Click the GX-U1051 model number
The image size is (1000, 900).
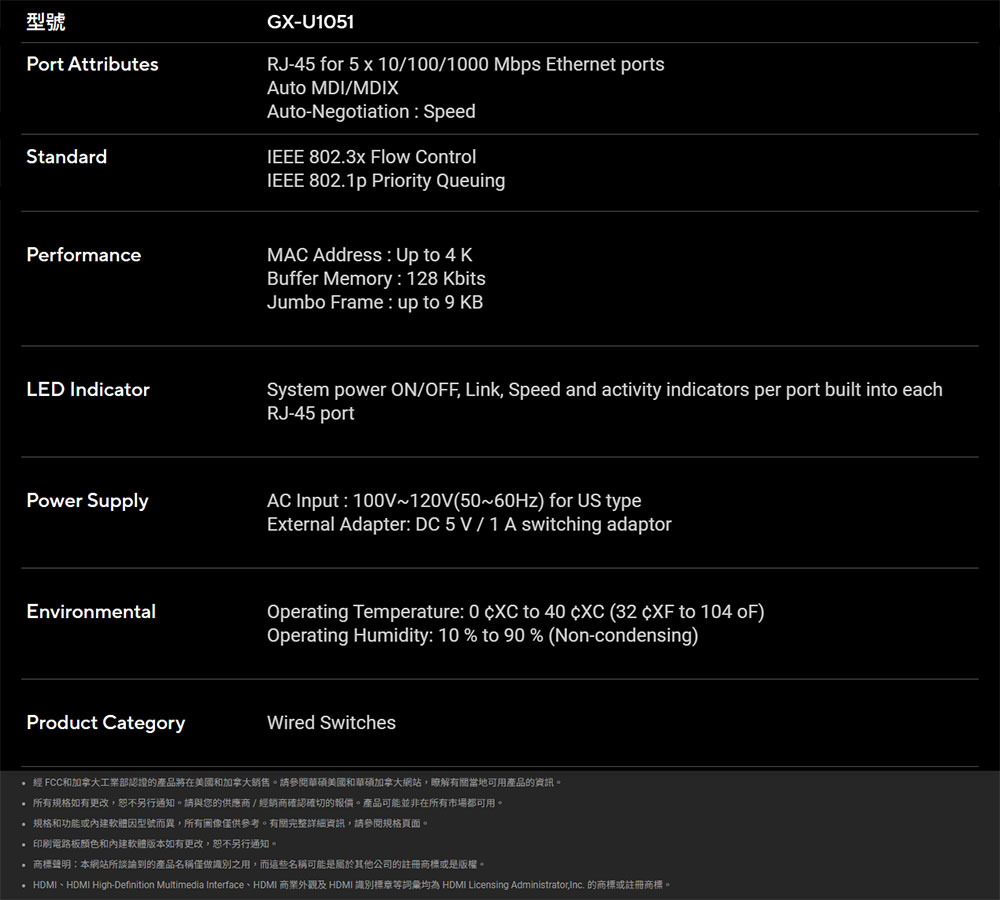pyautogui.click(x=310, y=21)
